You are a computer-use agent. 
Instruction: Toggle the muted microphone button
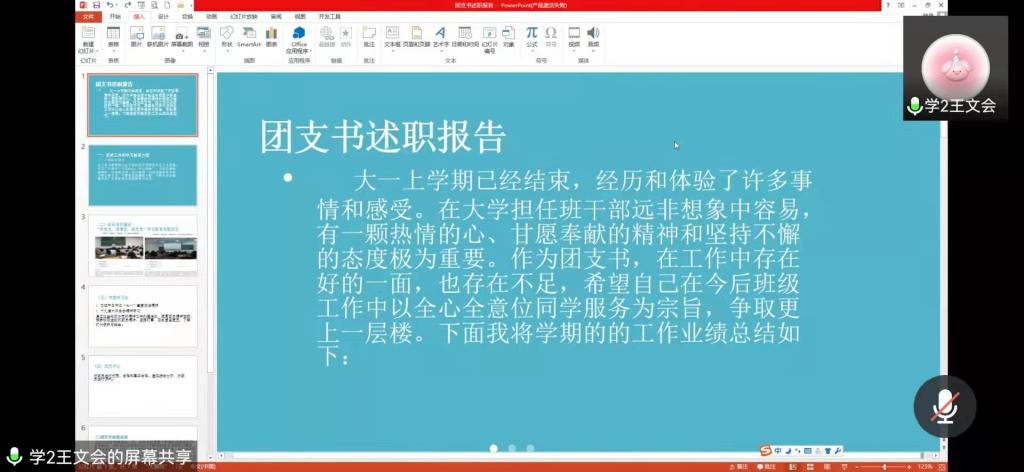[x=943, y=406]
